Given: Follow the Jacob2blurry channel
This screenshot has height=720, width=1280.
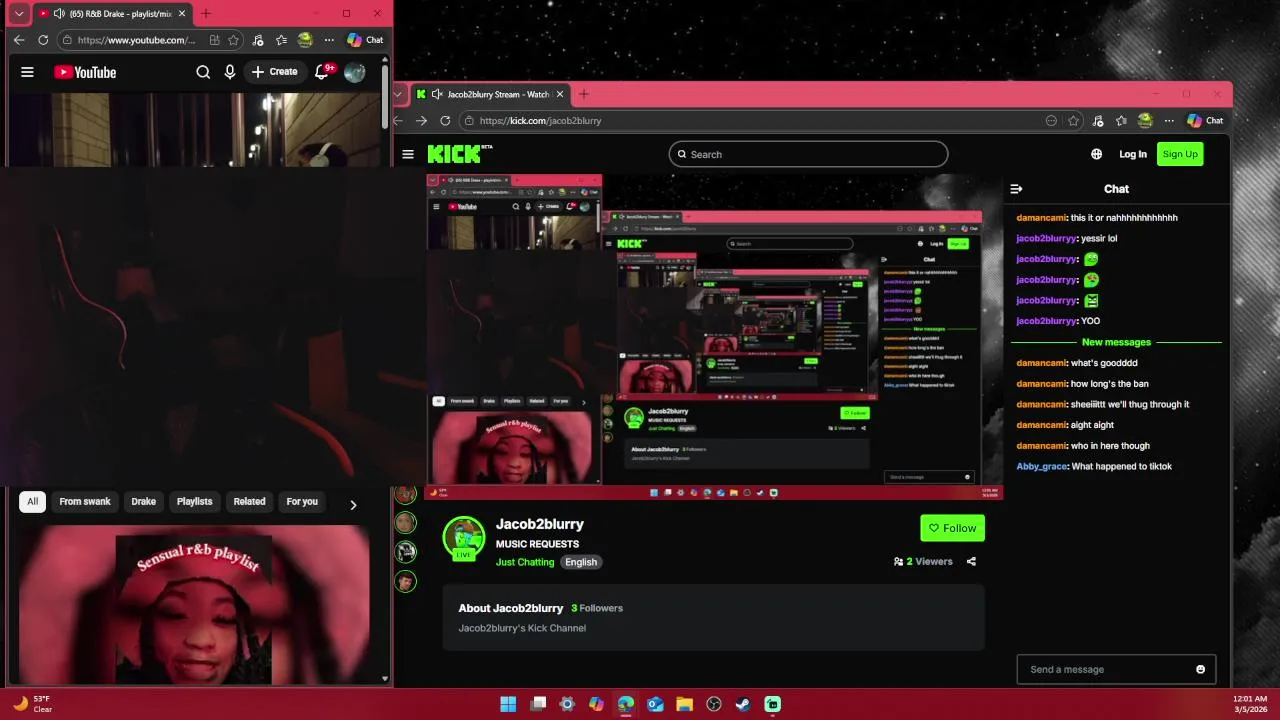Looking at the screenshot, I should pyautogui.click(x=952, y=528).
